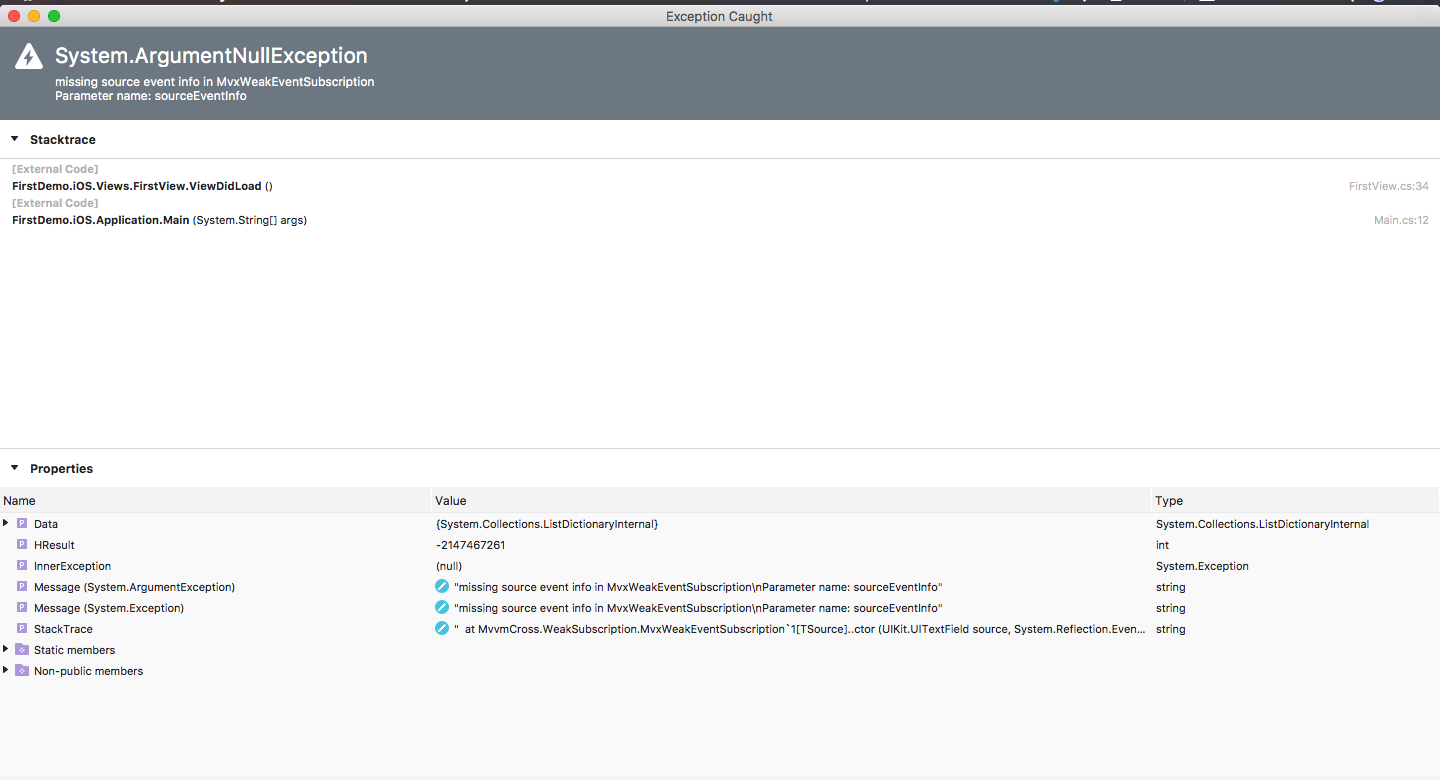Click the Parameter name: sourceEventInfo text
This screenshot has height=780, width=1440.
[151, 96]
